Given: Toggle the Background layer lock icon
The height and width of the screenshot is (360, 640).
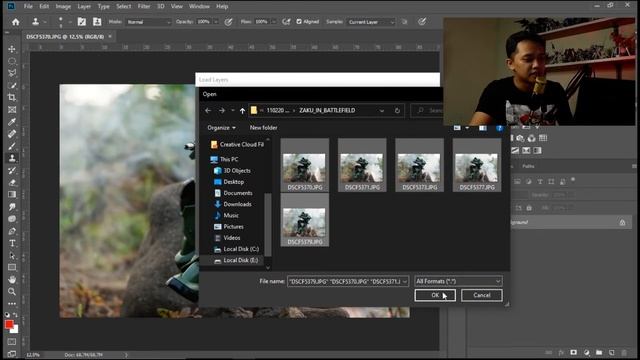Looking at the screenshot, I should (622, 222).
